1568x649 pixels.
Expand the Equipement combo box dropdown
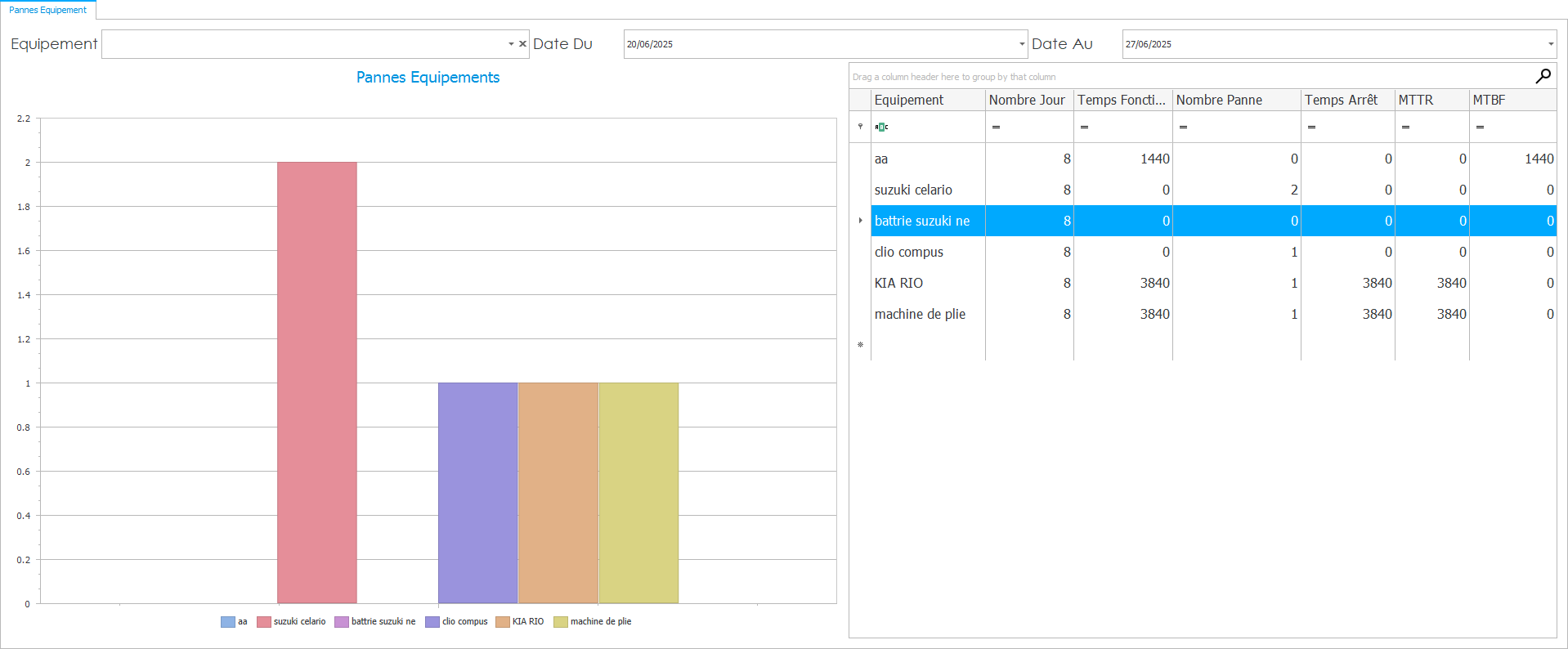pyautogui.click(x=511, y=44)
